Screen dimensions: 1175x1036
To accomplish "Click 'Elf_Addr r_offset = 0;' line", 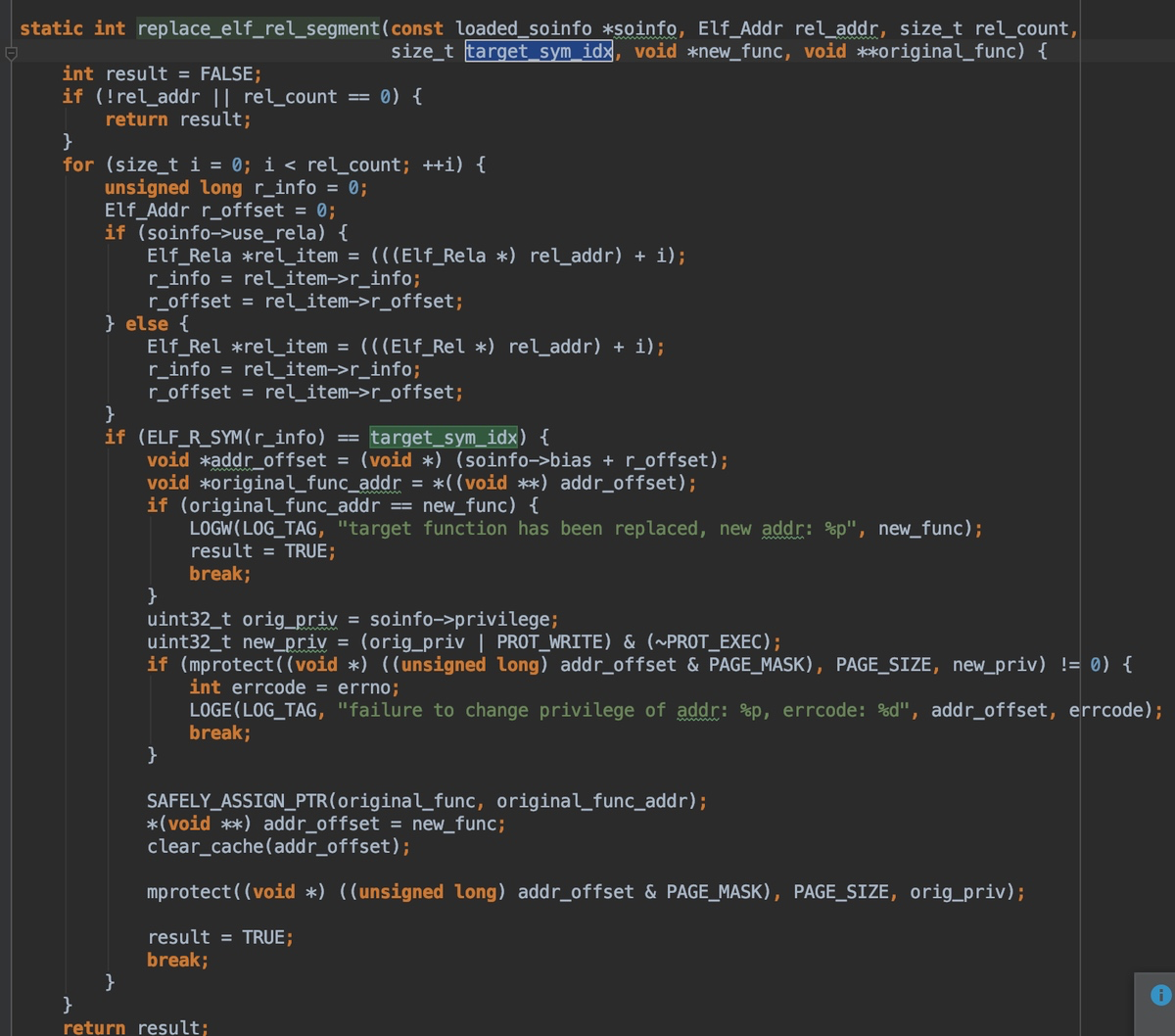I will tap(220, 210).
